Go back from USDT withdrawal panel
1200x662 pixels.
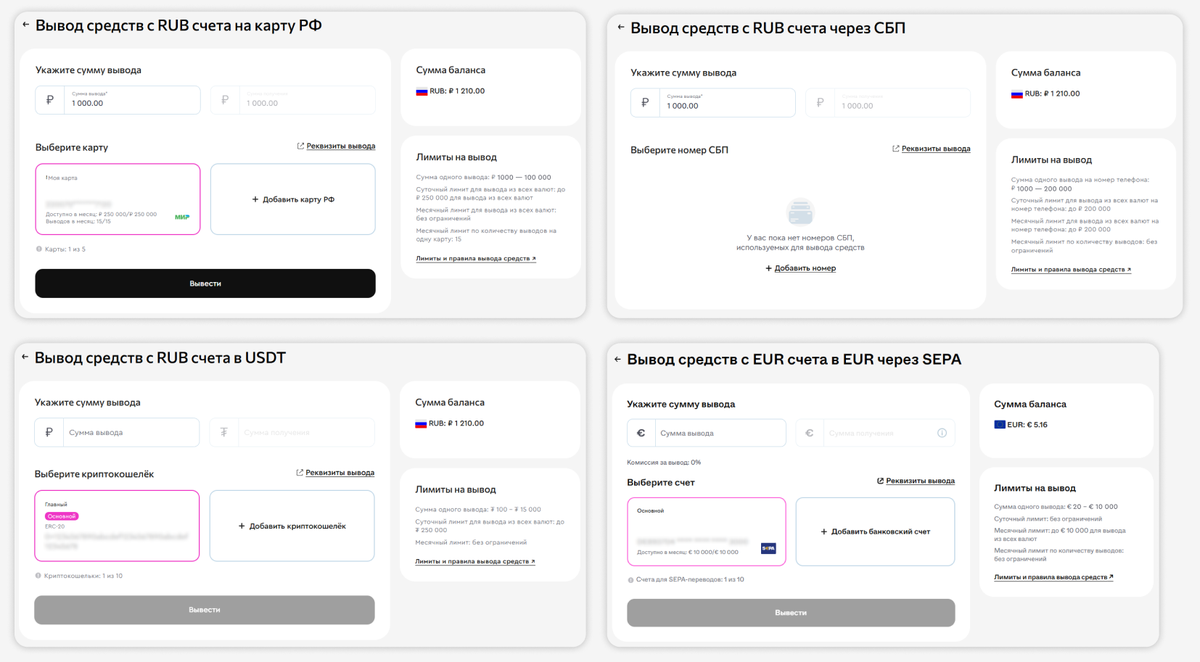coord(25,357)
